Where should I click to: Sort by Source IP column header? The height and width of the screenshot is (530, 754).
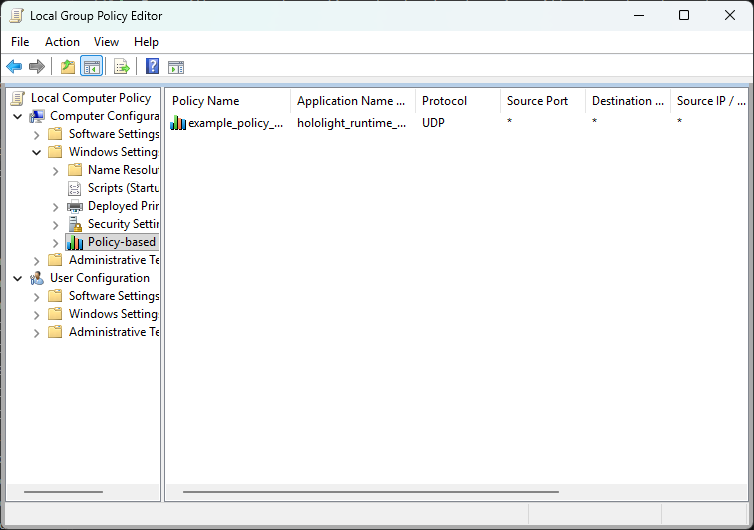click(x=710, y=101)
